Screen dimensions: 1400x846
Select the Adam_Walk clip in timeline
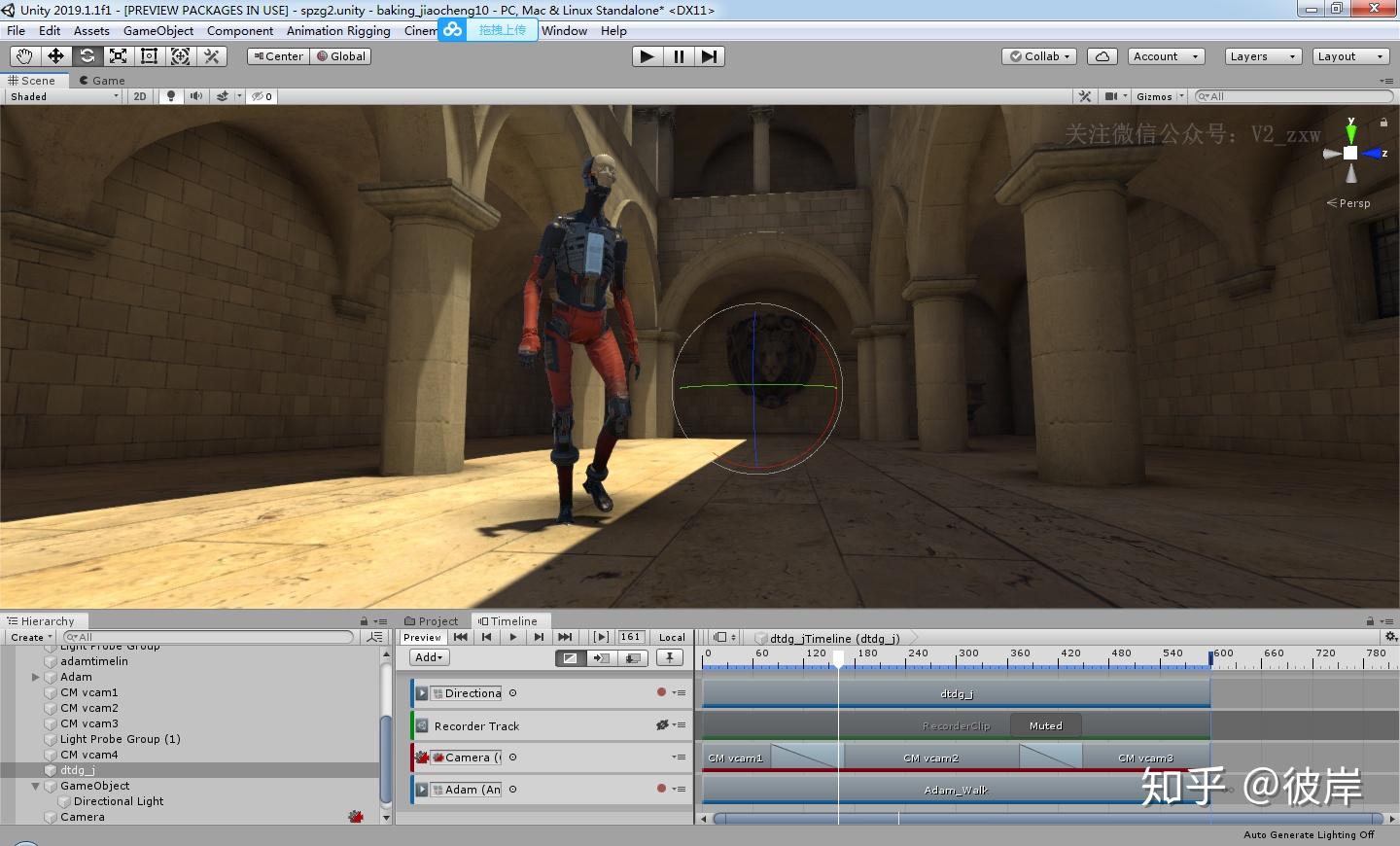pos(955,790)
